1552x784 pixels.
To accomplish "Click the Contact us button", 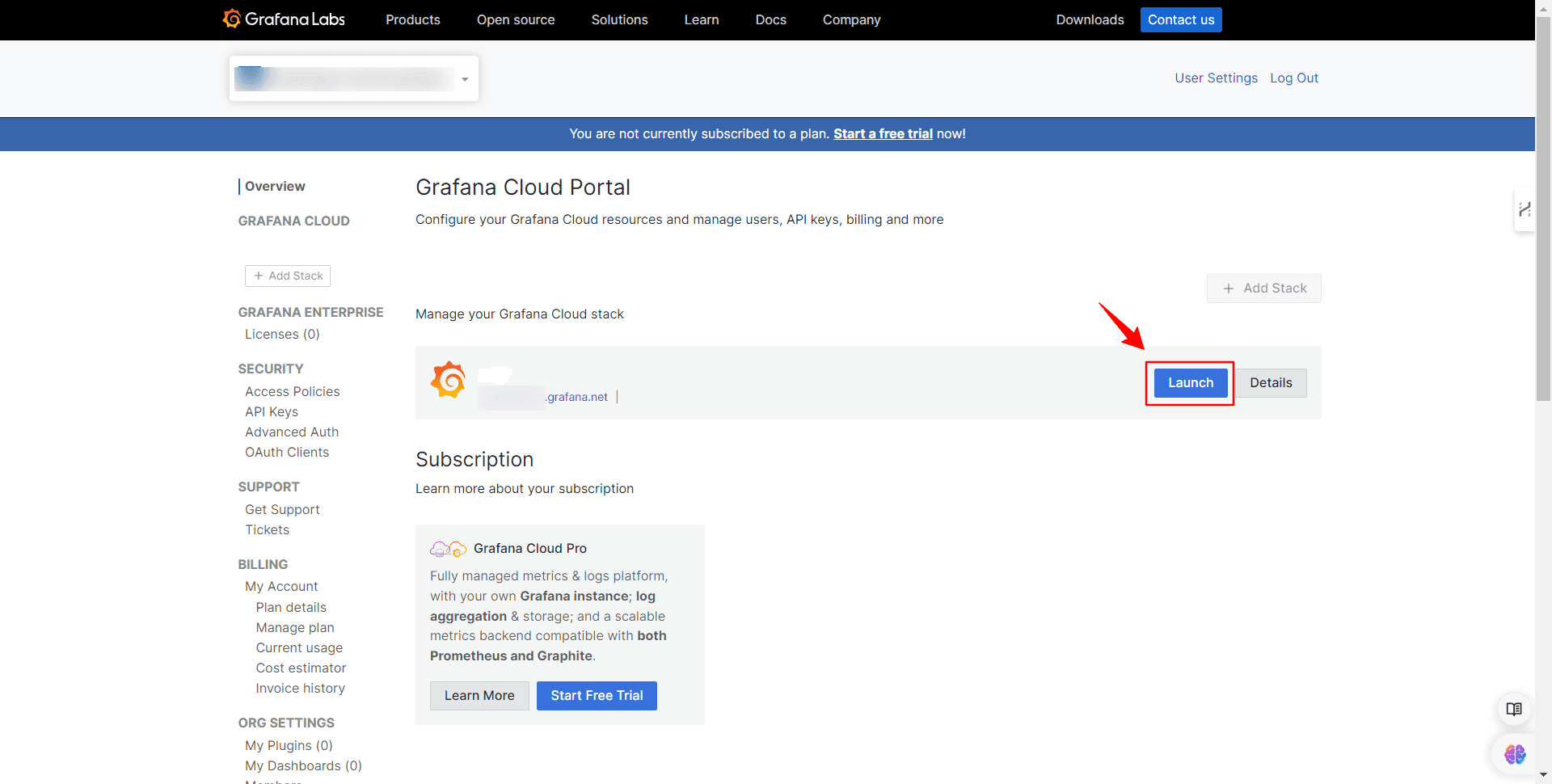I will (x=1181, y=19).
